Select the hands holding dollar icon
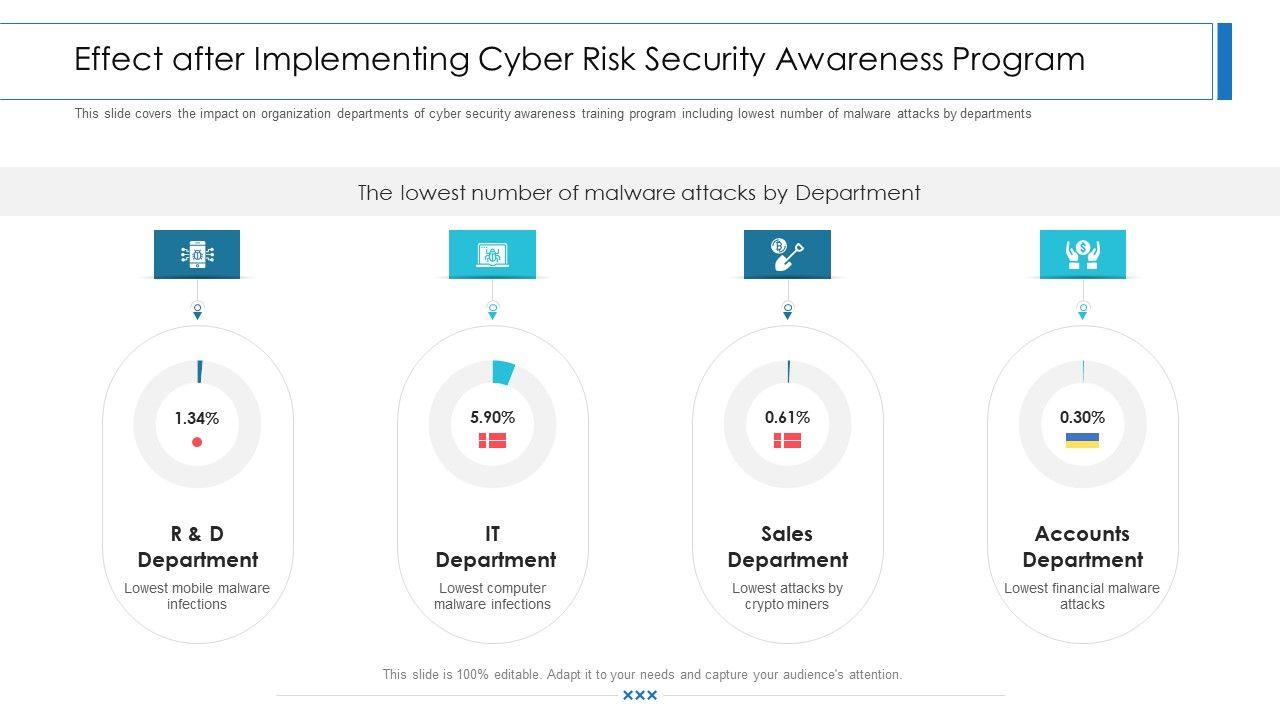This screenshot has width=1280, height=720. pyautogui.click(x=1082, y=254)
